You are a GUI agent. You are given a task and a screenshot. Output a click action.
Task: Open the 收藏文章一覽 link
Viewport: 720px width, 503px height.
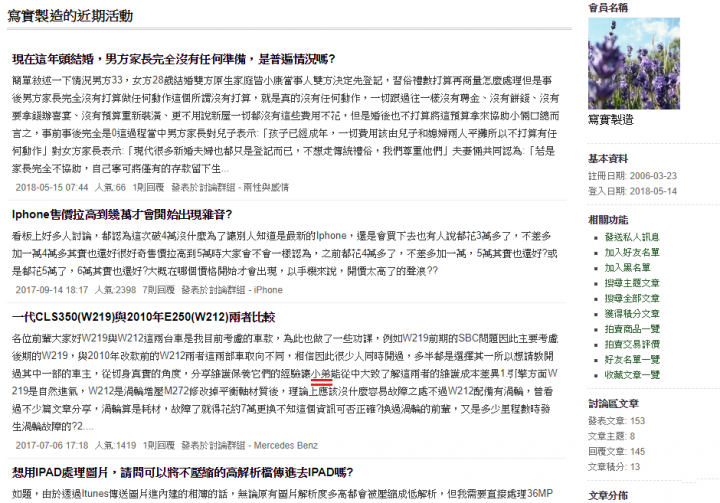(632, 375)
